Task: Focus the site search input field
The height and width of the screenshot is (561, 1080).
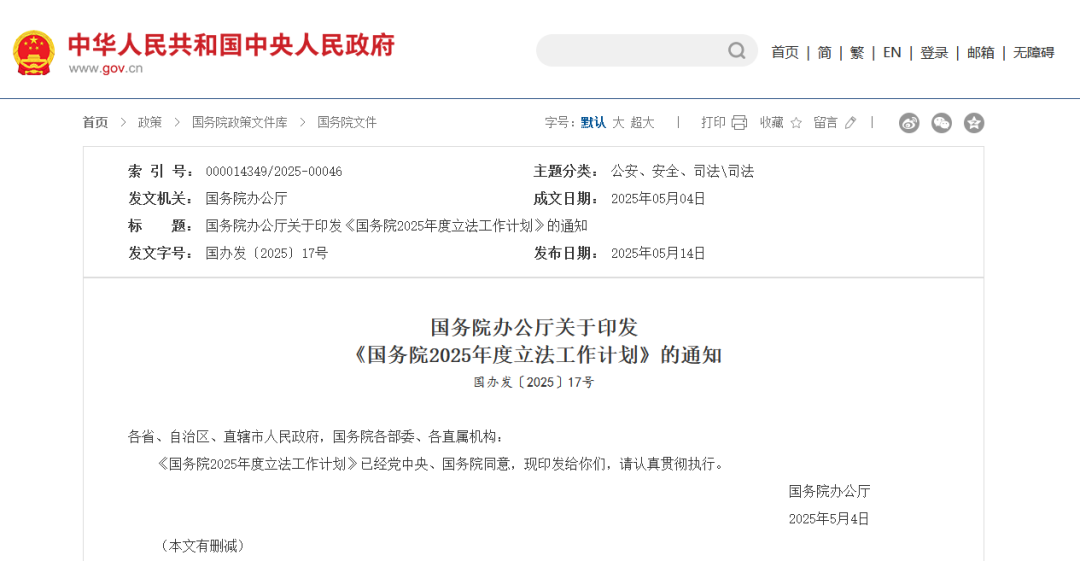Action: [x=647, y=51]
